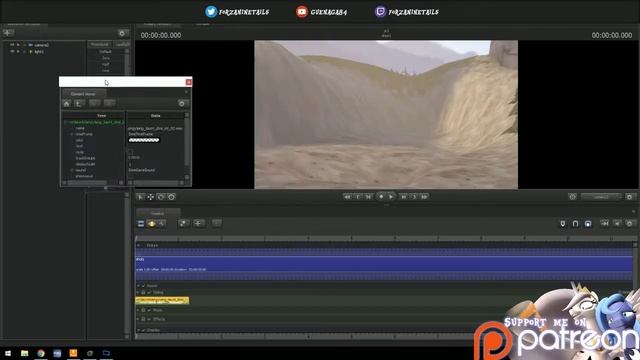Play the sequence

point(391,196)
